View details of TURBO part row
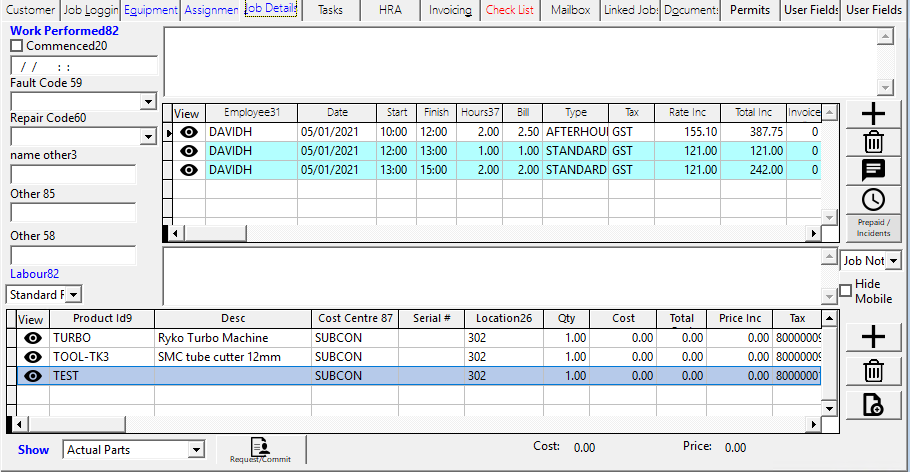This screenshot has width=910, height=472. coord(33,338)
